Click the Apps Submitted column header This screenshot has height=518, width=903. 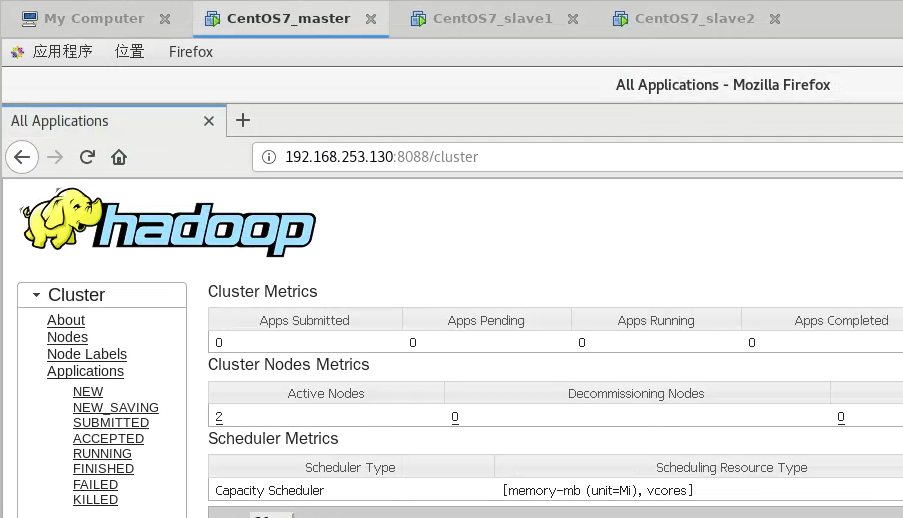pos(305,320)
